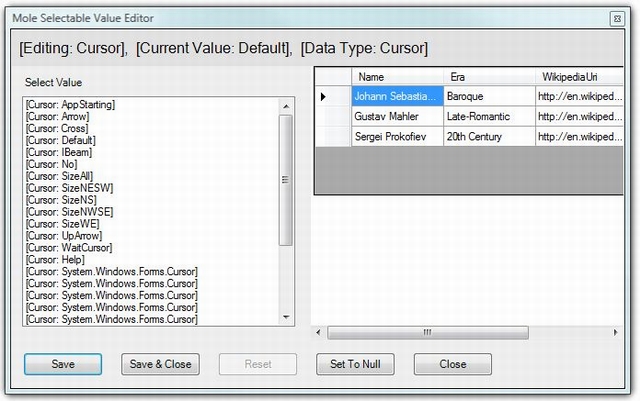Select the Sergei Prokofiev cell

point(398,136)
